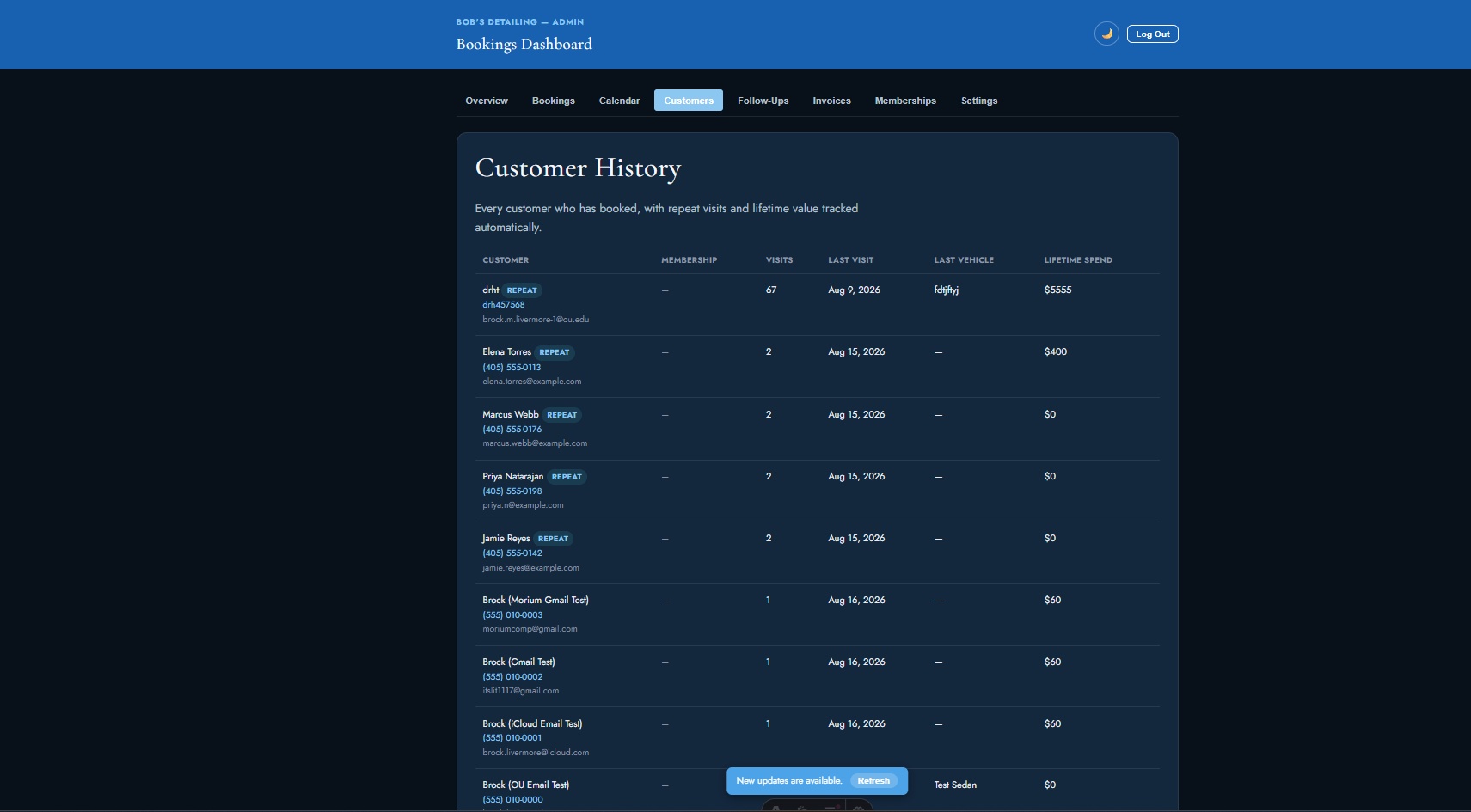Click the name Brock (Morium Gmail Test)

pos(536,600)
